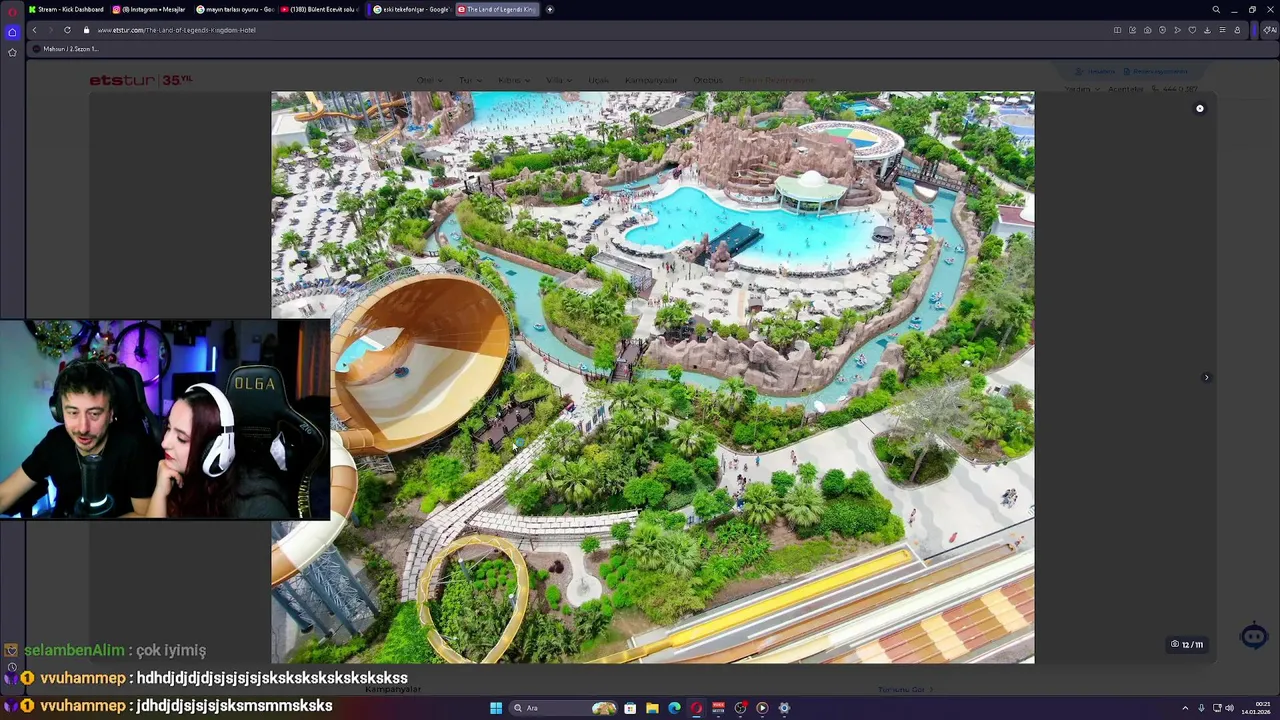Open Microsoft Store from the taskbar
This screenshot has width=1280, height=720.
(630, 708)
